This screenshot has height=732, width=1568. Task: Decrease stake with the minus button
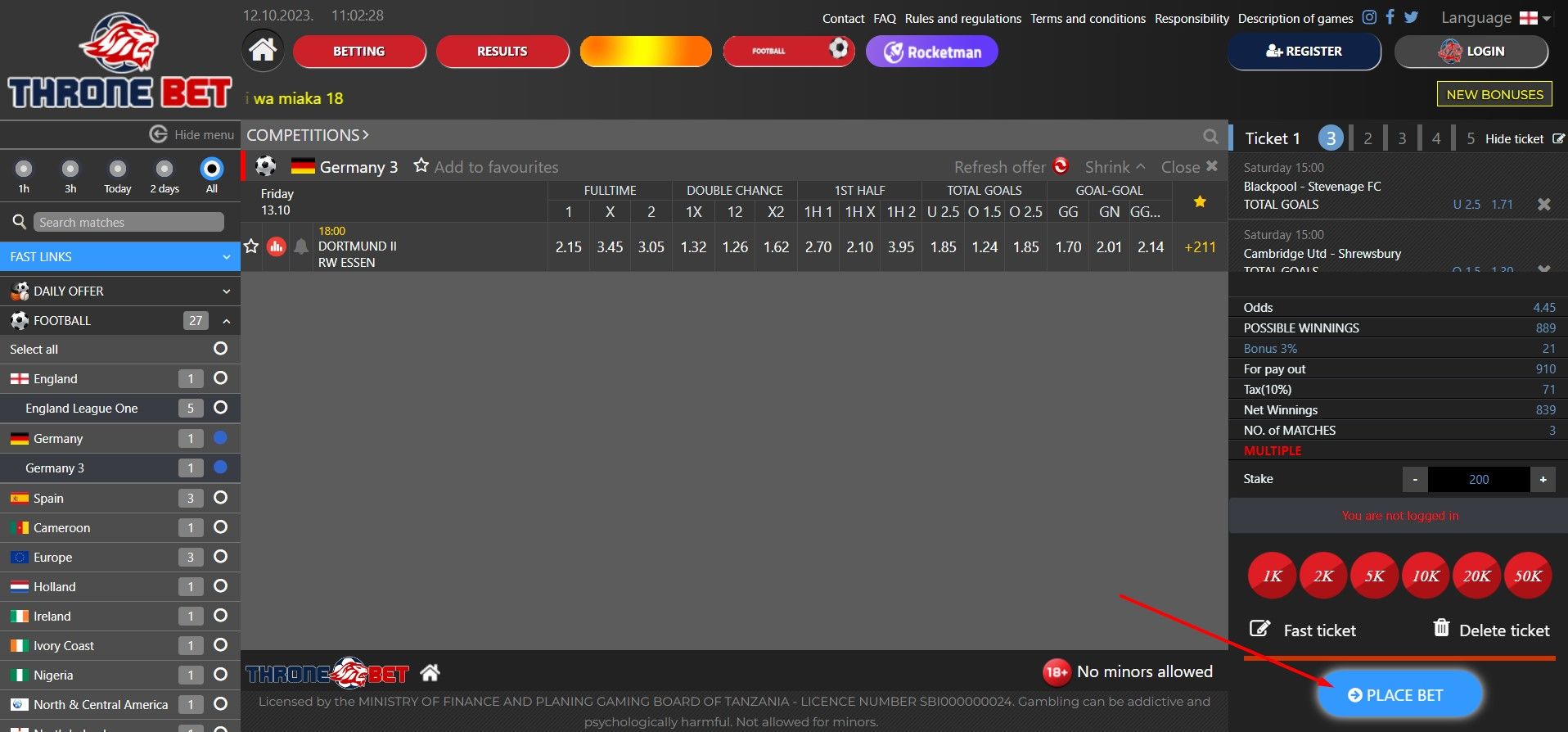click(x=1414, y=479)
